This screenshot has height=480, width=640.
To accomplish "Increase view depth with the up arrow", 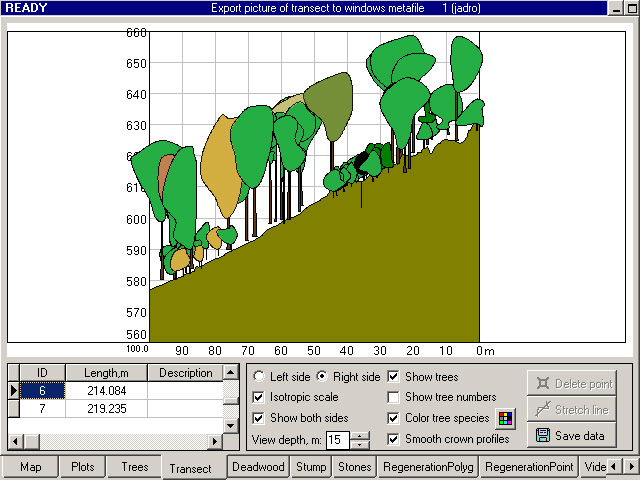I will pos(361,435).
